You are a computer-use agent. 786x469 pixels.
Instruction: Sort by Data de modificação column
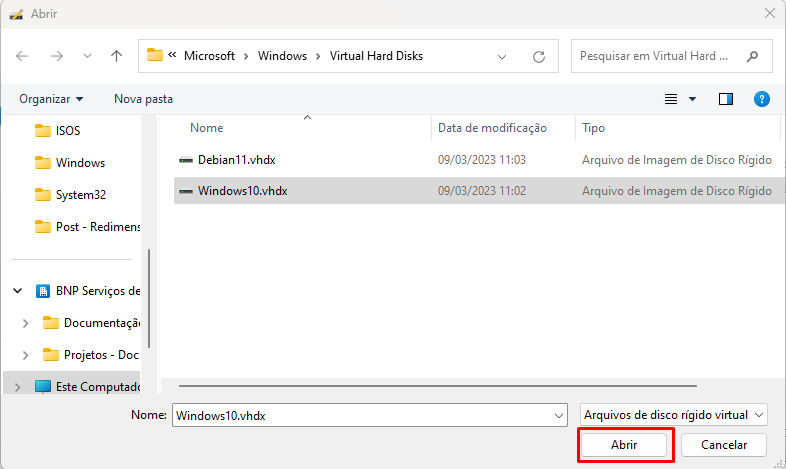click(492, 128)
